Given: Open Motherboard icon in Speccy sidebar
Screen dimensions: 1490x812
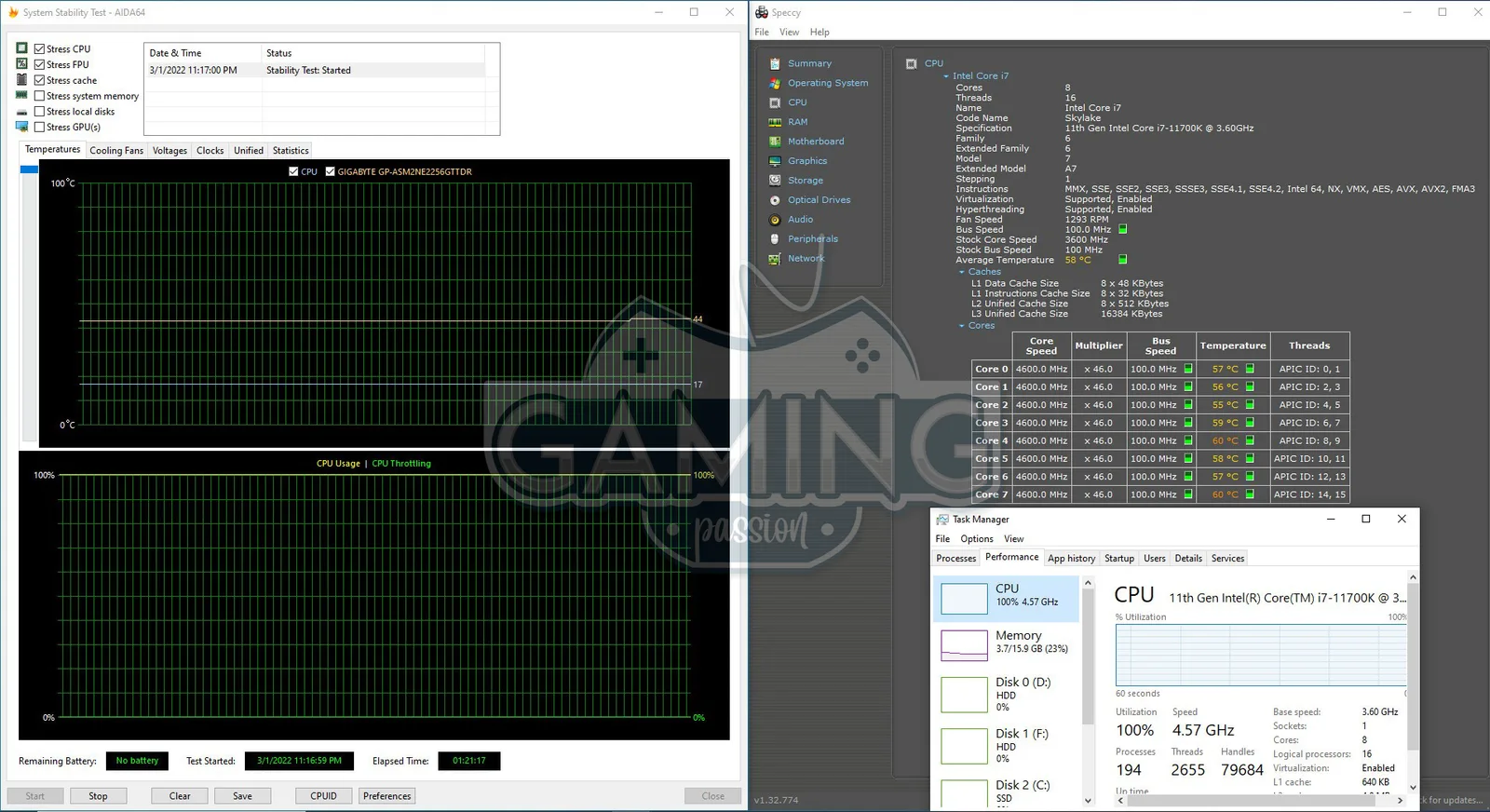Looking at the screenshot, I should (775, 142).
